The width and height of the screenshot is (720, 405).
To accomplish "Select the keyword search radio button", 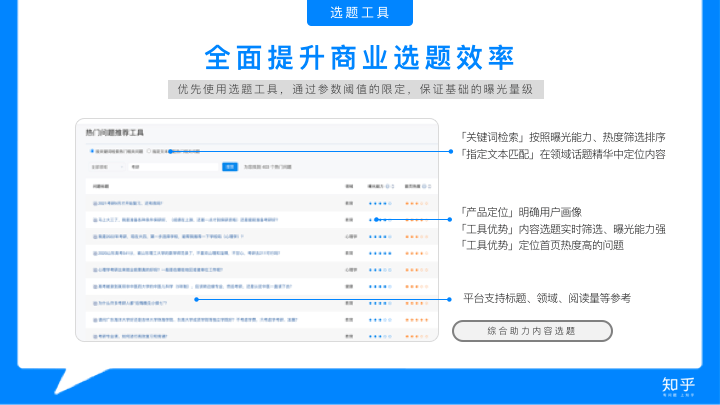I will coord(91,151).
